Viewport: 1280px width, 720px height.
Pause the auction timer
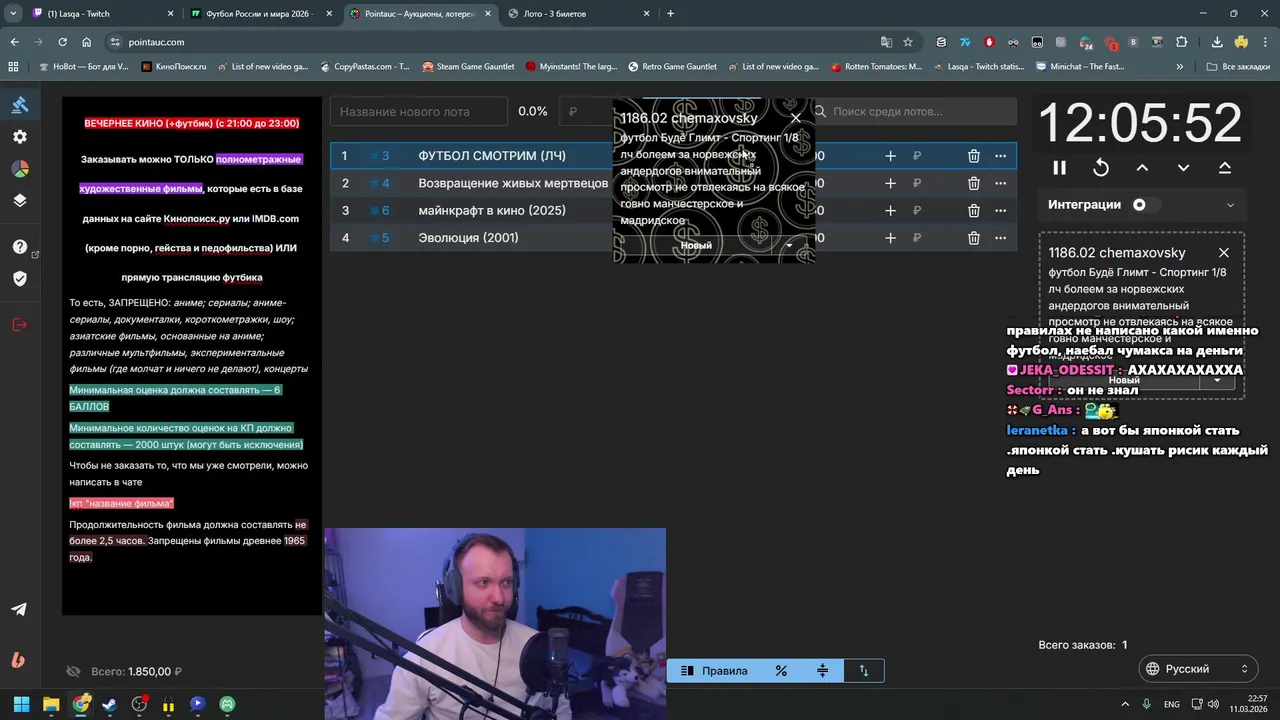pos(1059,168)
